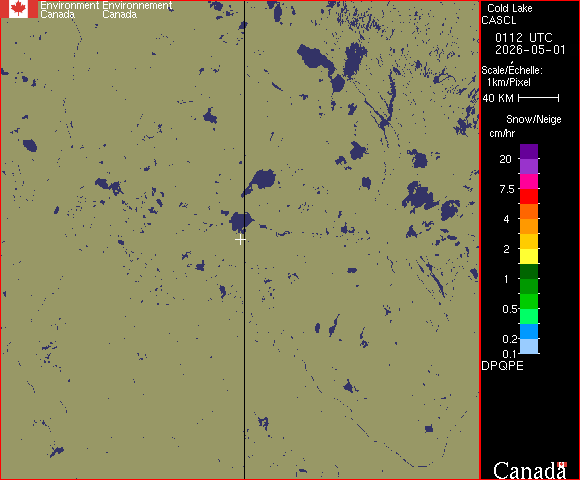Click the Canadian flag icon in header
The image size is (580, 480).
point(19,9)
